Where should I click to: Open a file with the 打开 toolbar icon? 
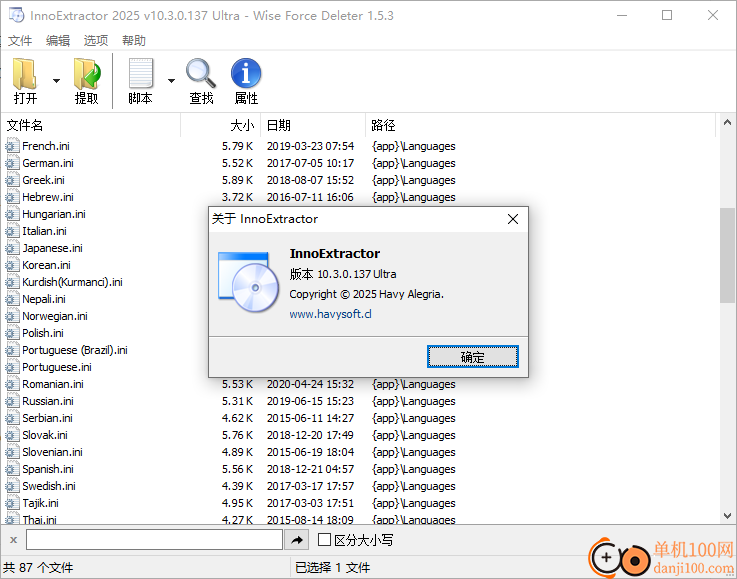click(x=25, y=81)
